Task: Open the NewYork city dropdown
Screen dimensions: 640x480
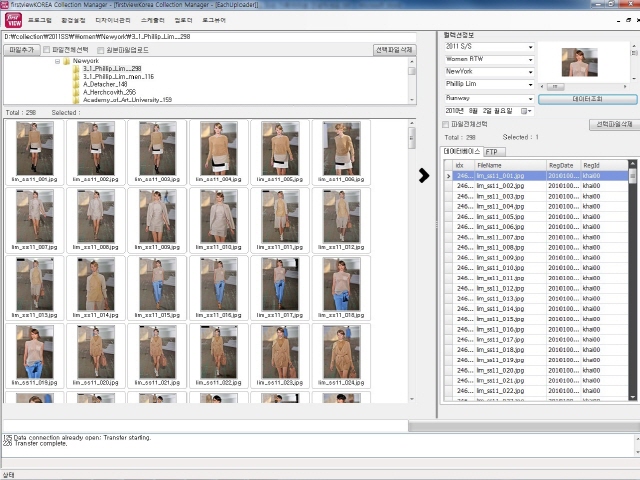Action: point(530,72)
